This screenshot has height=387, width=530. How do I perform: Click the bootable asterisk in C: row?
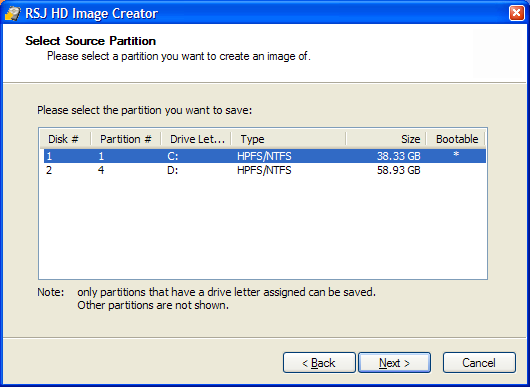click(456, 155)
